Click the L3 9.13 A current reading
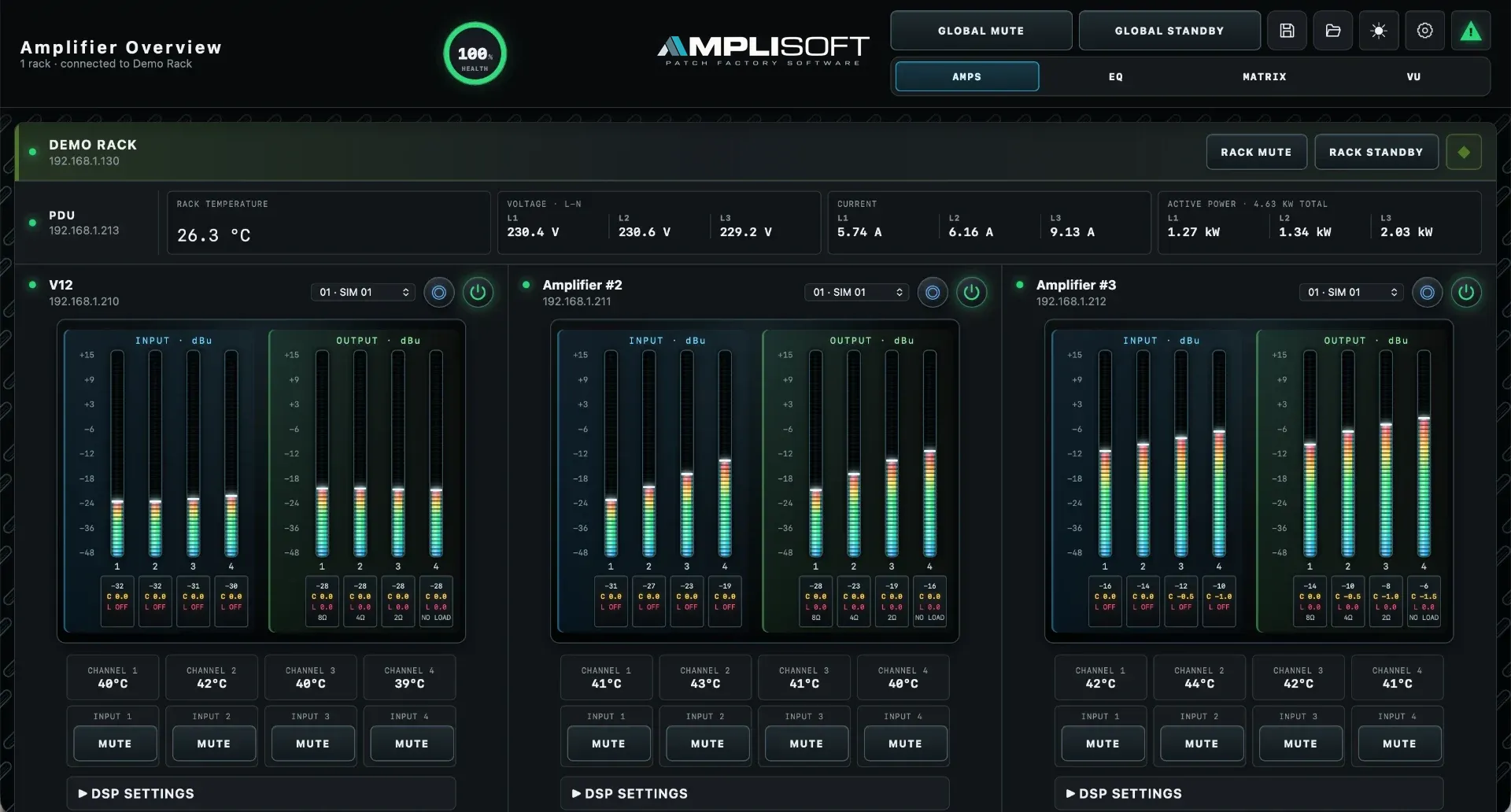Viewport: 1511px width, 812px height. (x=1072, y=225)
